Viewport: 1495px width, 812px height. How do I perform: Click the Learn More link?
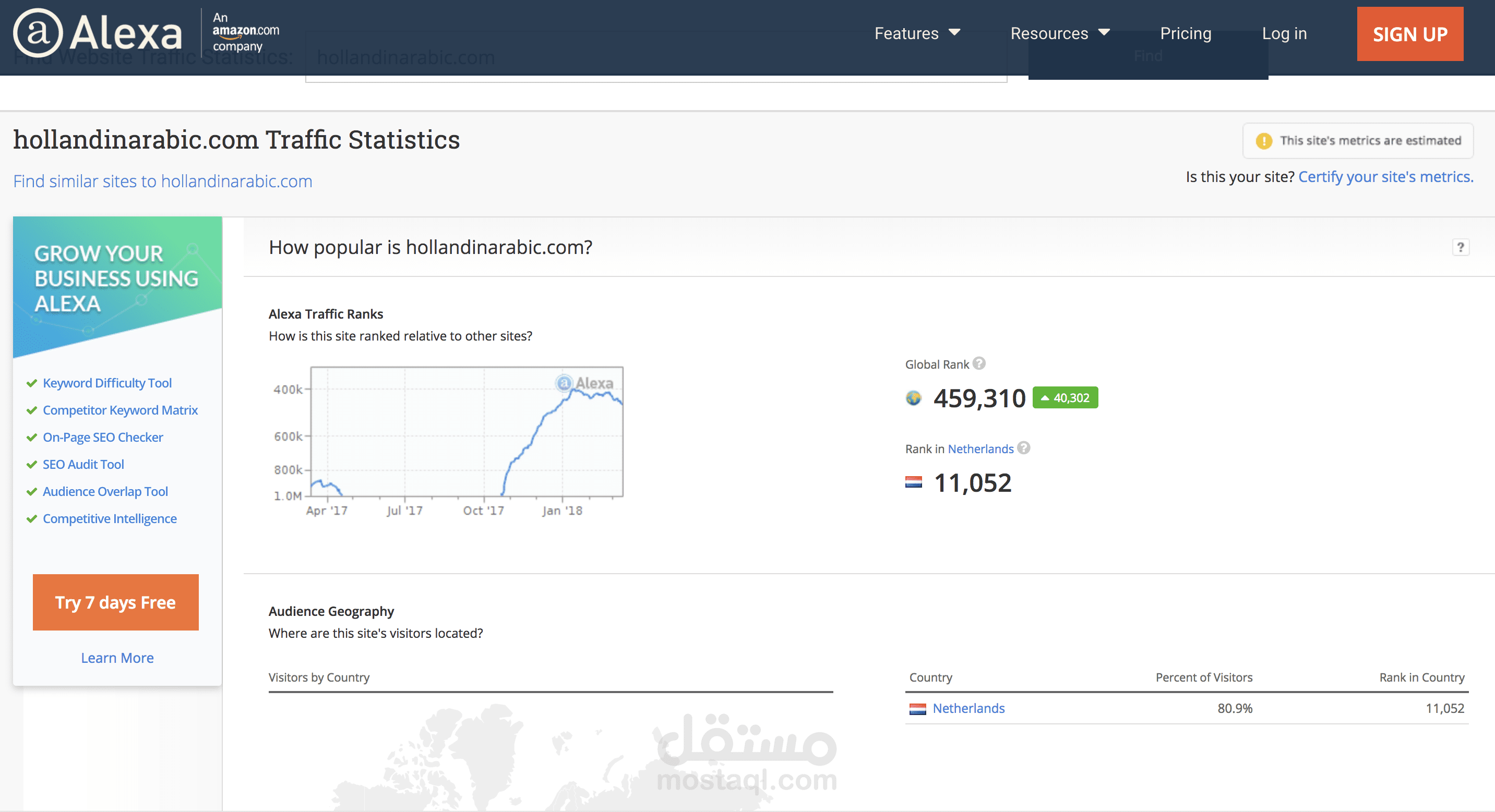(x=117, y=658)
